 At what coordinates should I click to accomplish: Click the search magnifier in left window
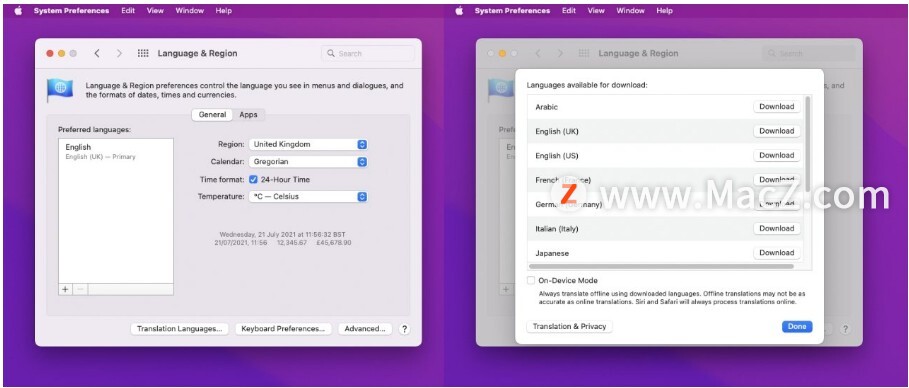(331, 53)
